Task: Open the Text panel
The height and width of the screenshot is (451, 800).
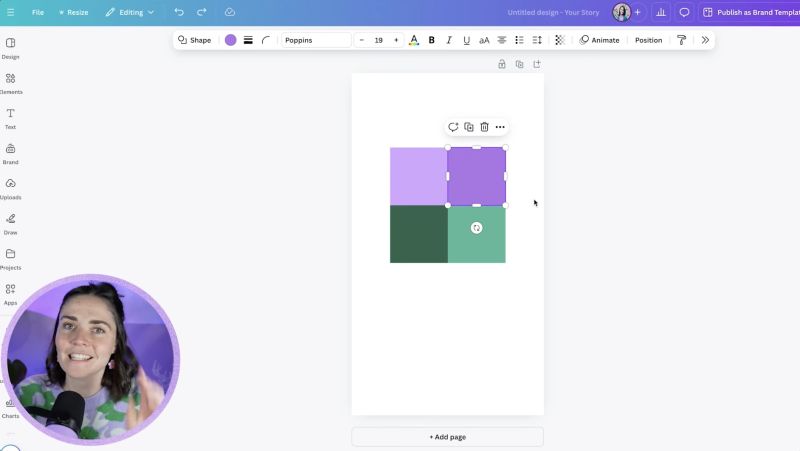Action: point(10,119)
